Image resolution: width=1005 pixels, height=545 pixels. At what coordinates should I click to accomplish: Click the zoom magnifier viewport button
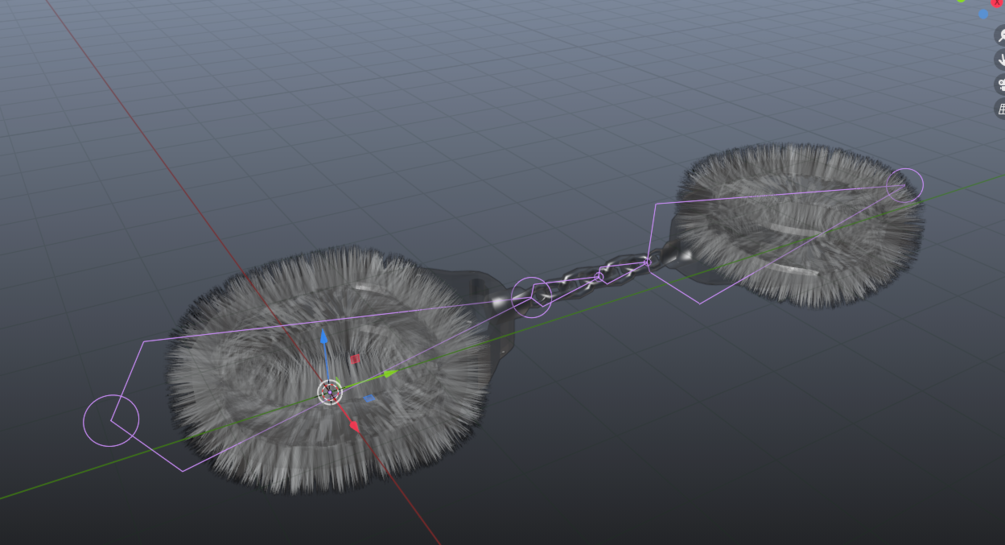coord(1001,35)
